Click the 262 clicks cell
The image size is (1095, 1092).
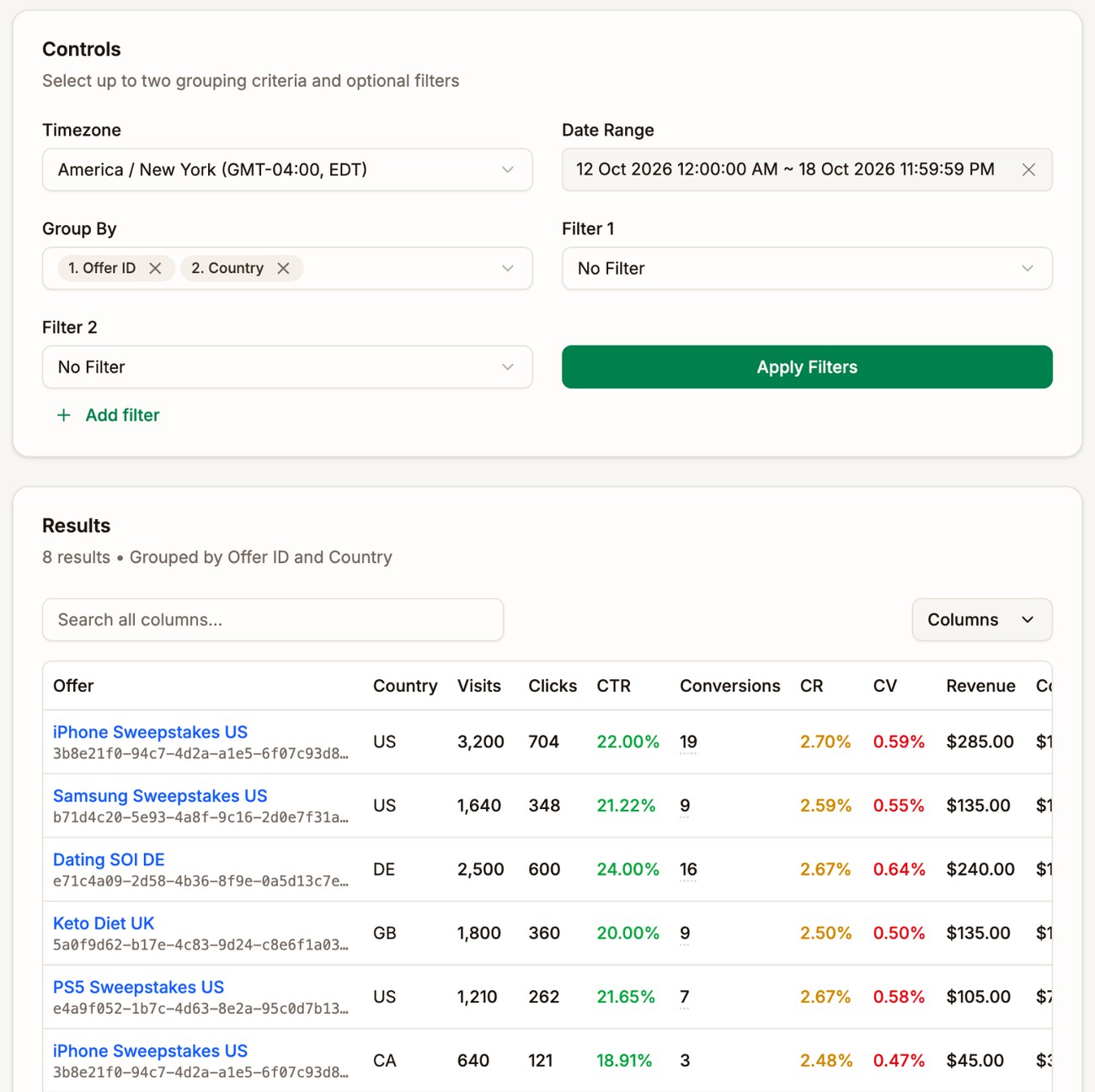coord(544,997)
